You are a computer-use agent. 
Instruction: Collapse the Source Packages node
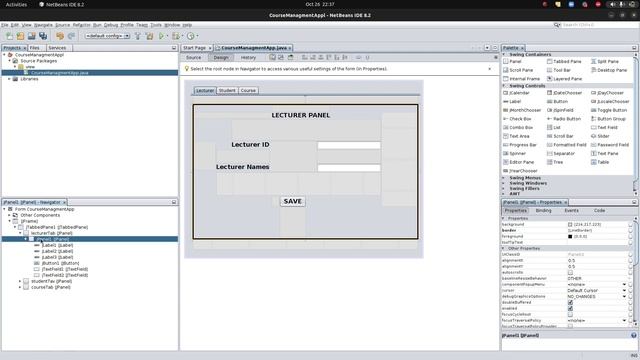tap(9, 61)
